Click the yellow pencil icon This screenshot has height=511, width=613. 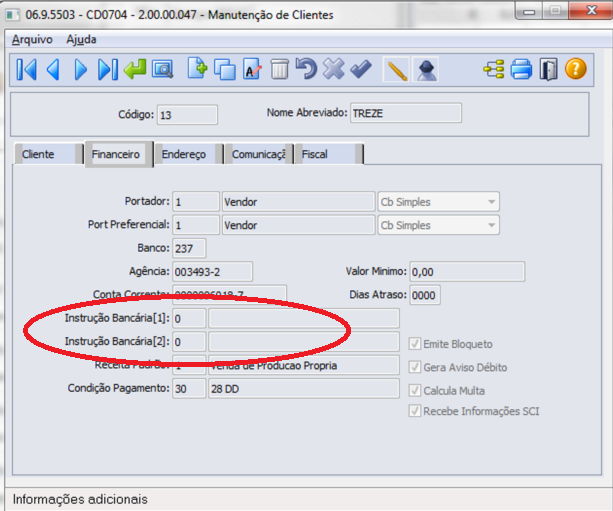[396, 70]
